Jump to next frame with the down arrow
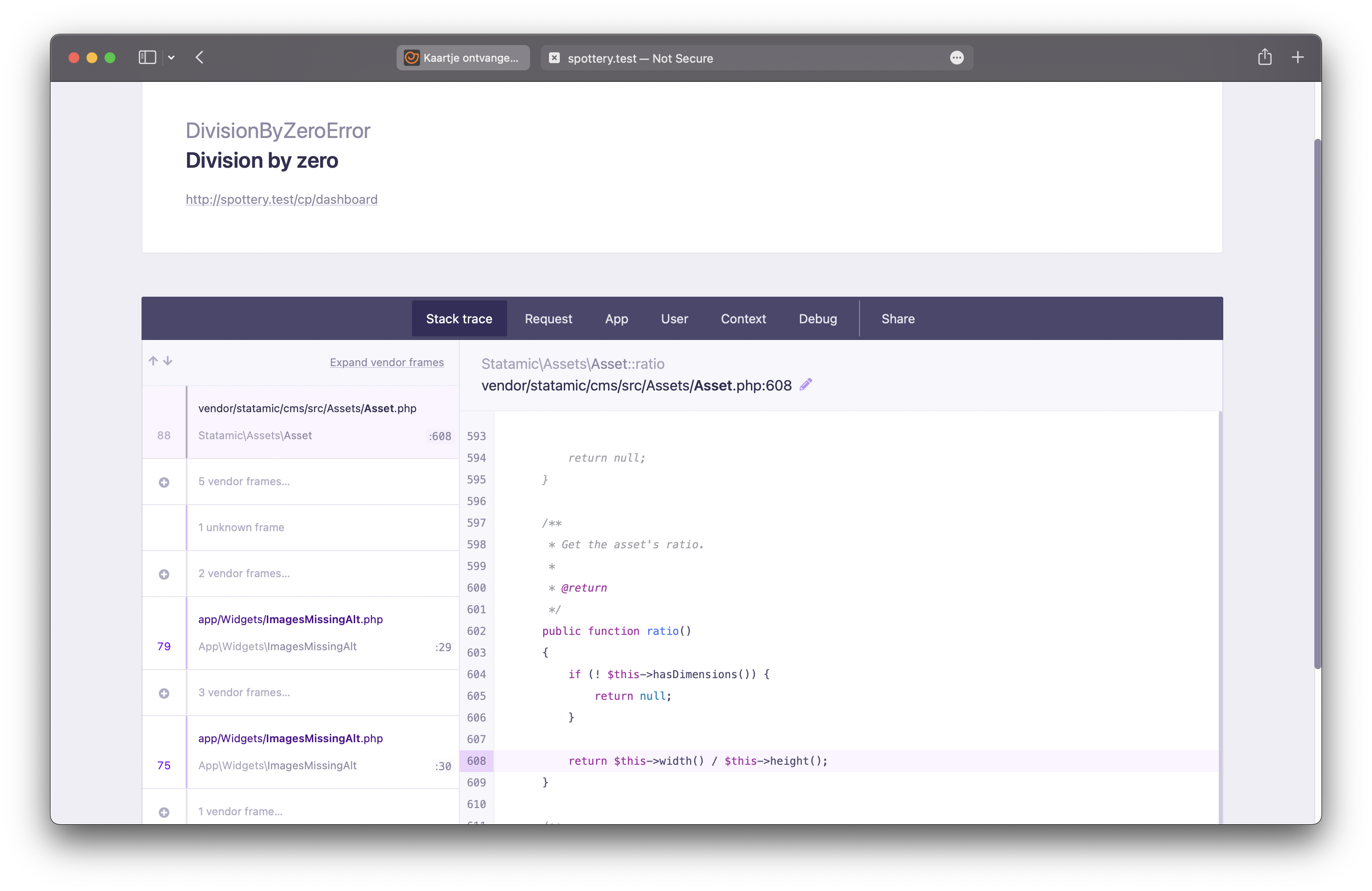The image size is (1372, 891). (x=167, y=361)
